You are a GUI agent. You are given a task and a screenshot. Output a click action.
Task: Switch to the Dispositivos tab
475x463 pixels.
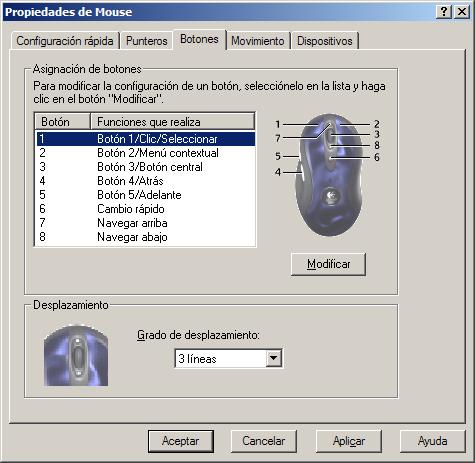click(325, 41)
